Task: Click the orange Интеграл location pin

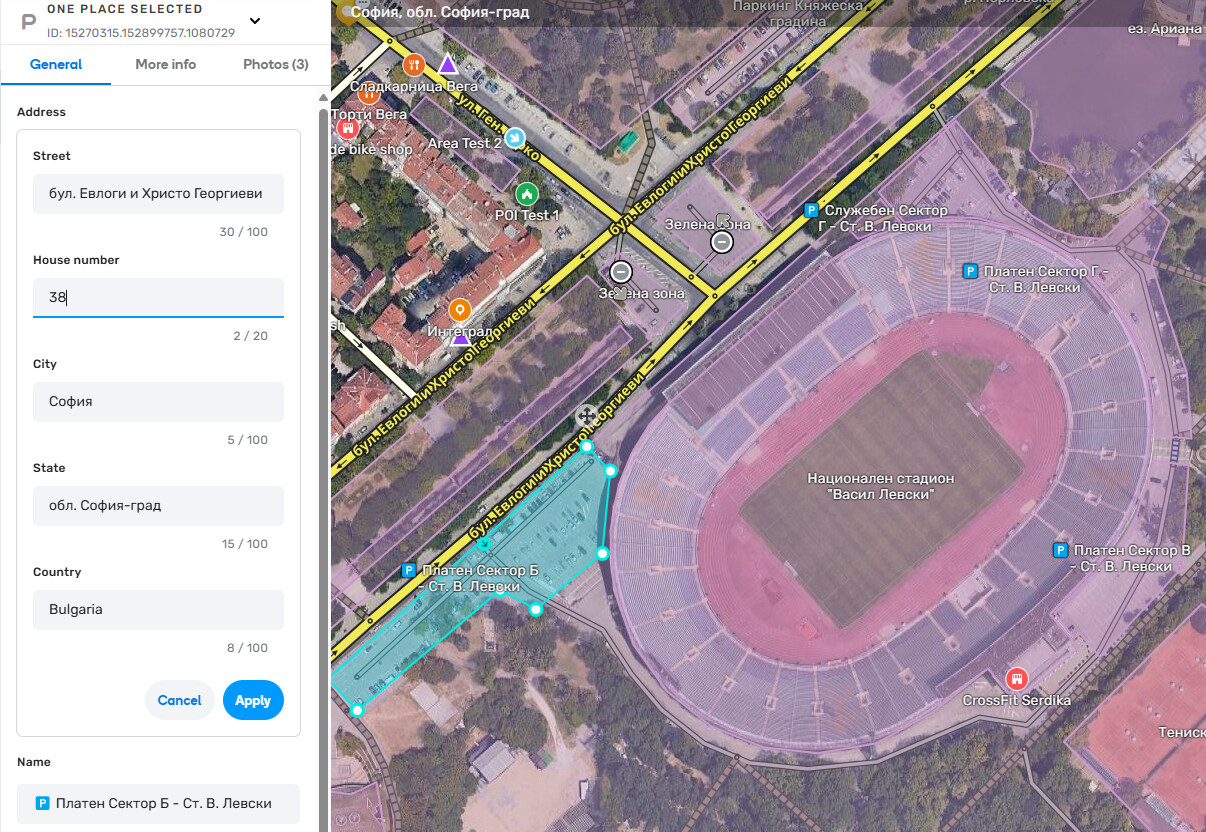Action: 460,309
